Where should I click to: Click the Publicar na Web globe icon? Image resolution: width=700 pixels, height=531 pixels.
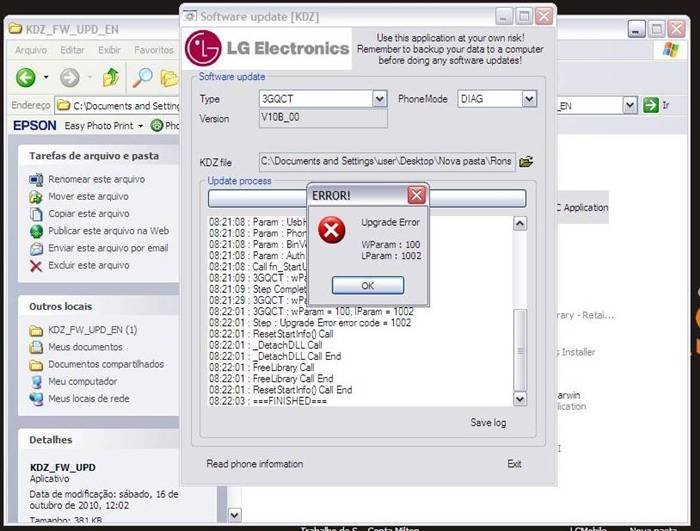pos(36,231)
